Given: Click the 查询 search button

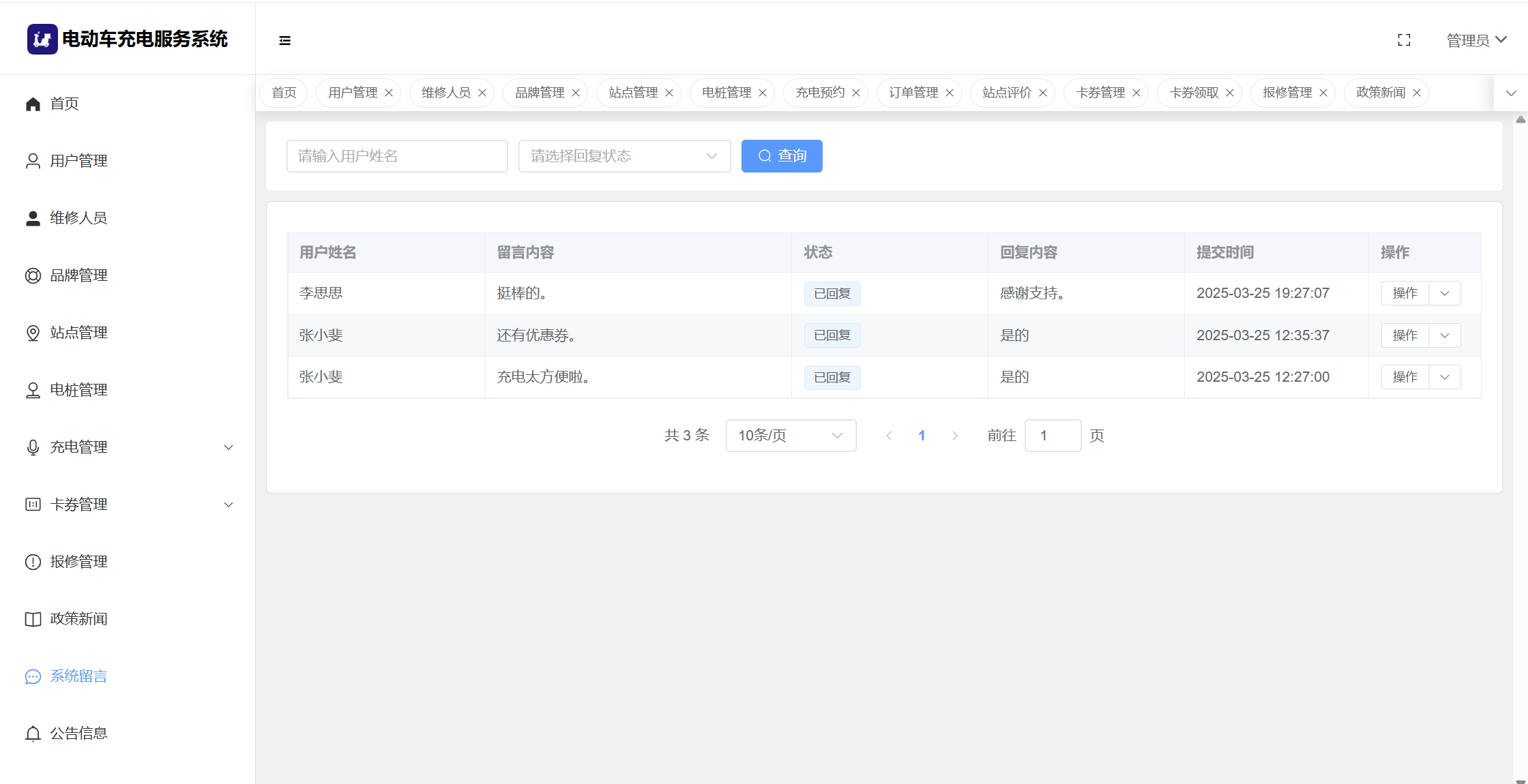Looking at the screenshot, I should coord(782,156).
